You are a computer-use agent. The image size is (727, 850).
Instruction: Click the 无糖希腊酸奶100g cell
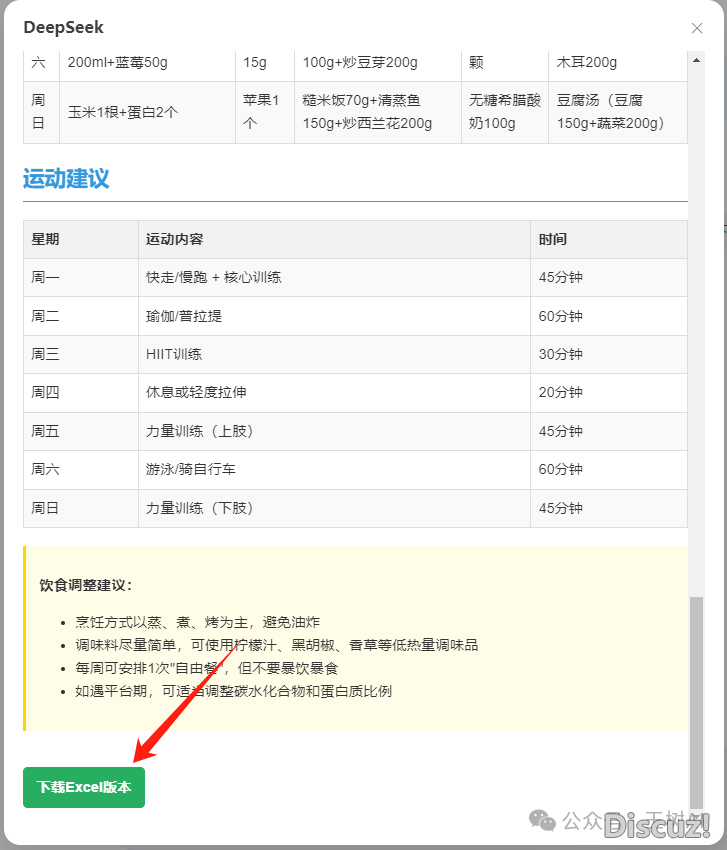[x=505, y=112]
